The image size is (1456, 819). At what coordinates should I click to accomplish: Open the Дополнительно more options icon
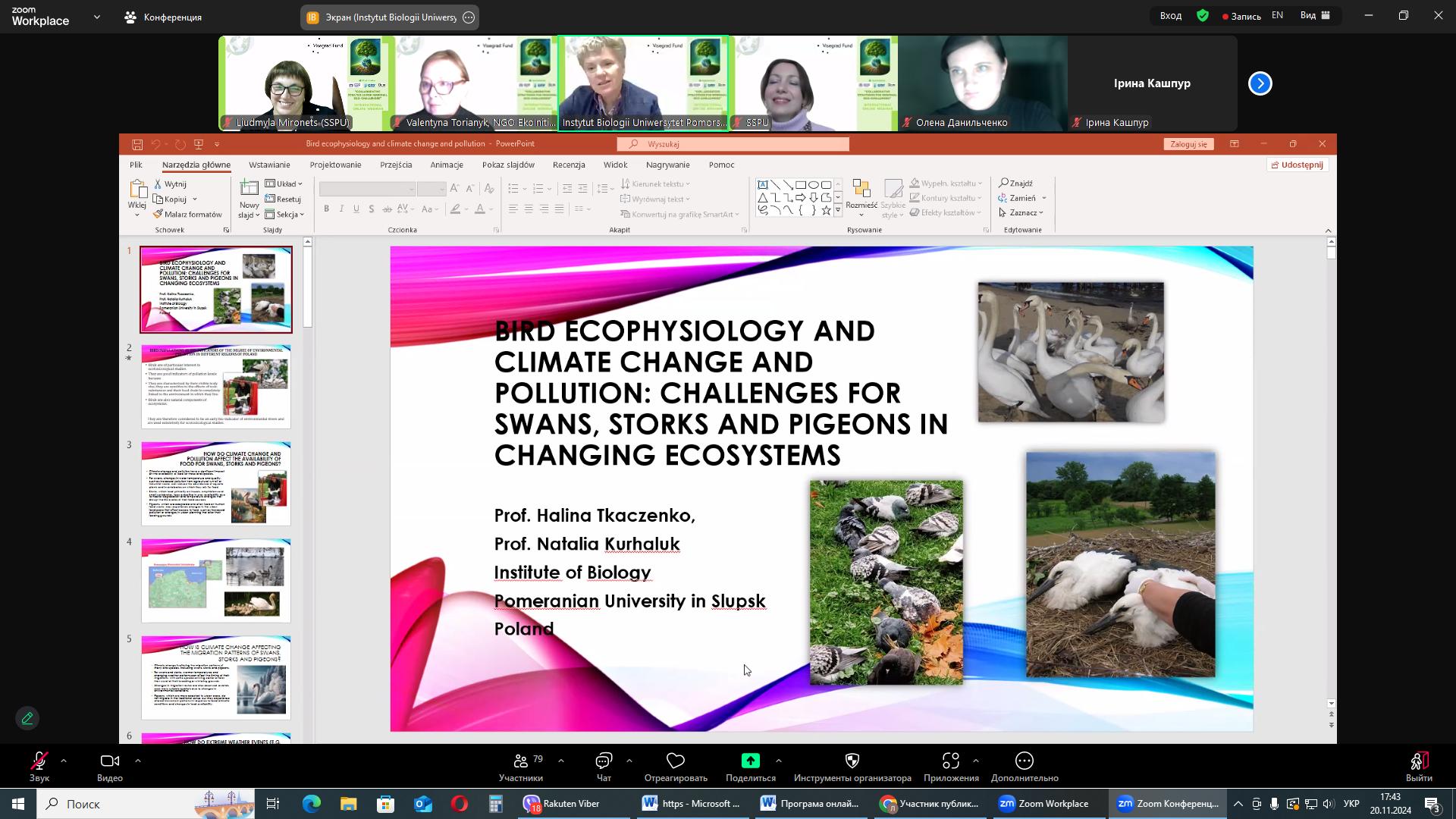click(1024, 761)
